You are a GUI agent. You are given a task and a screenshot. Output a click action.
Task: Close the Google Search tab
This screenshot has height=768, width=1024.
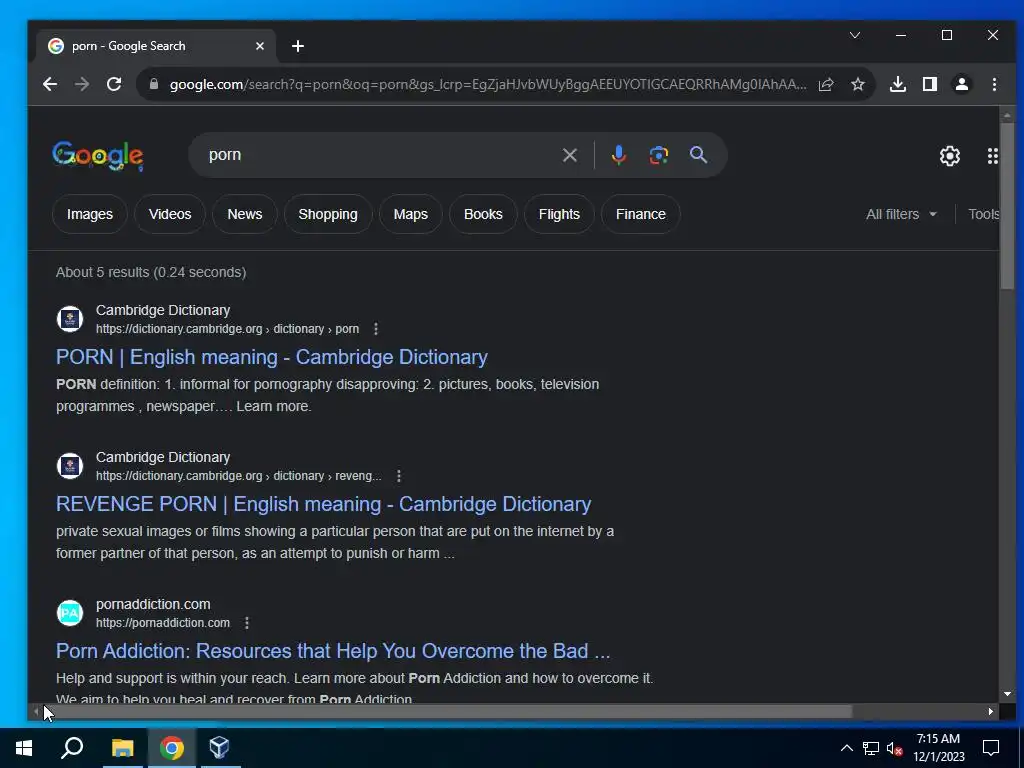tap(259, 46)
